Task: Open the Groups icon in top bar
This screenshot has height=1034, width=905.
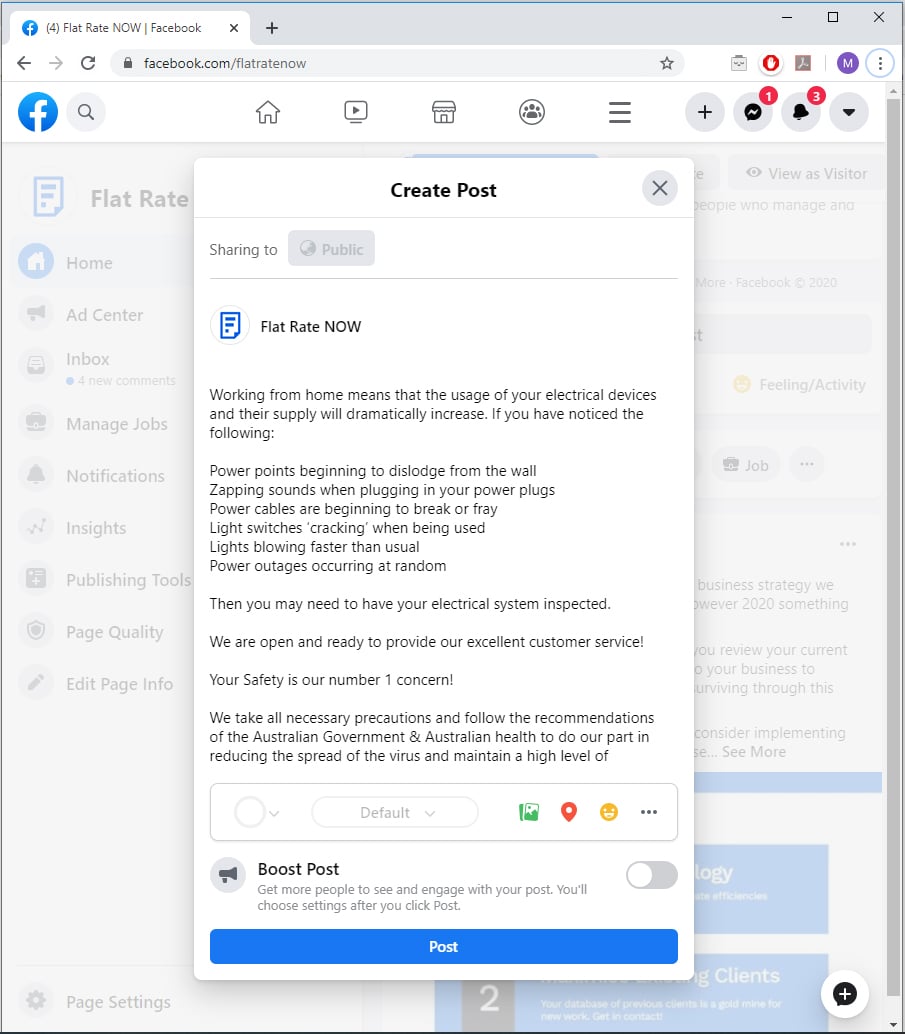Action: 532,112
